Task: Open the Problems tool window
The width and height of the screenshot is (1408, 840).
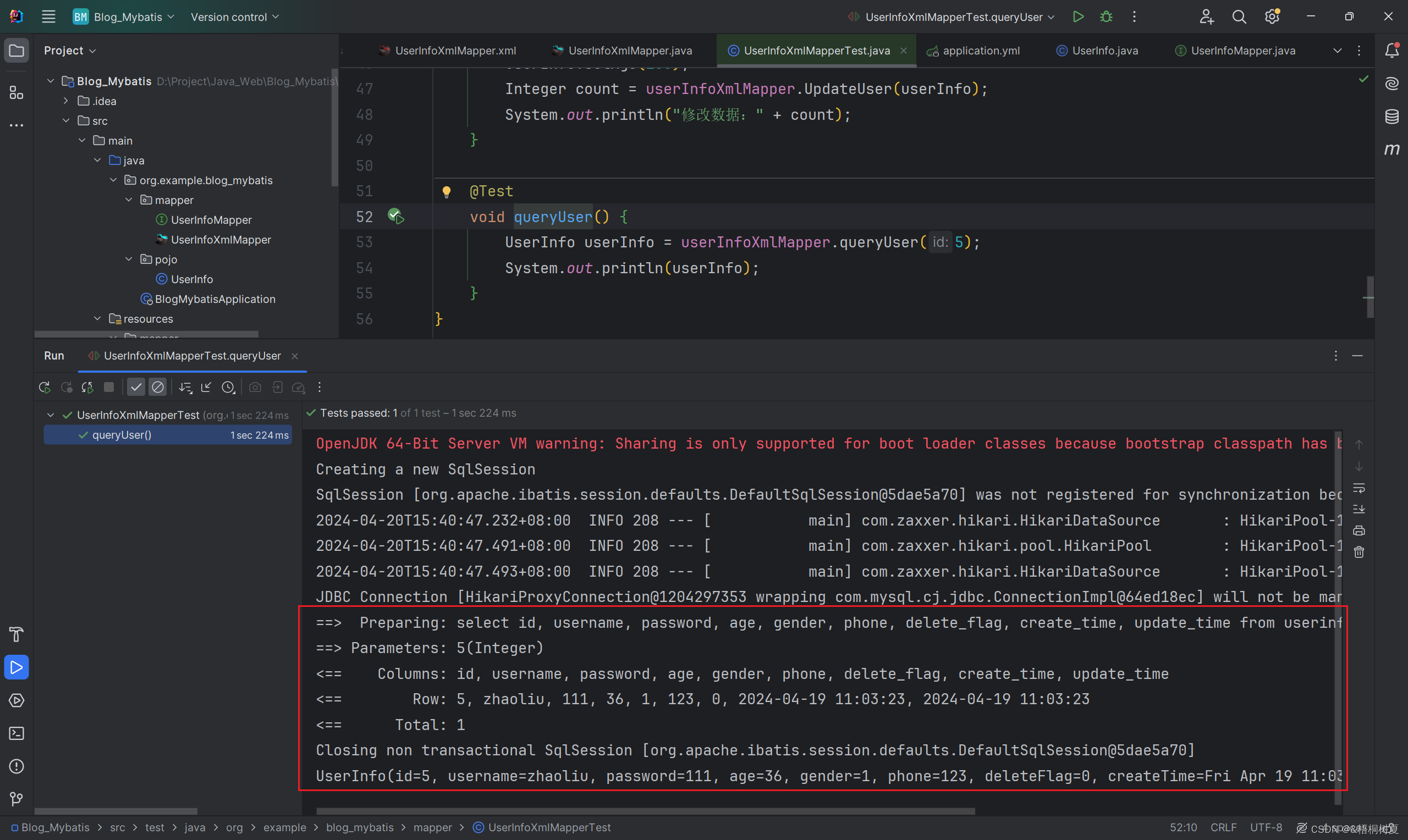Action: [x=16, y=766]
